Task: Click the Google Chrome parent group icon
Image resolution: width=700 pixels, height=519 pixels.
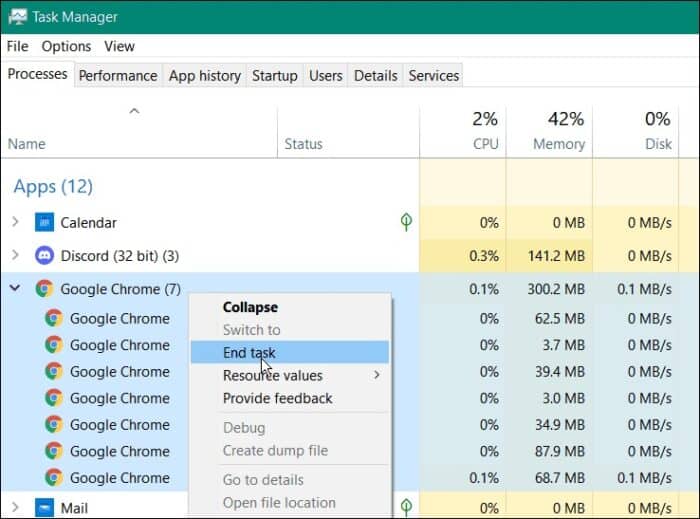Action: [x=44, y=289]
